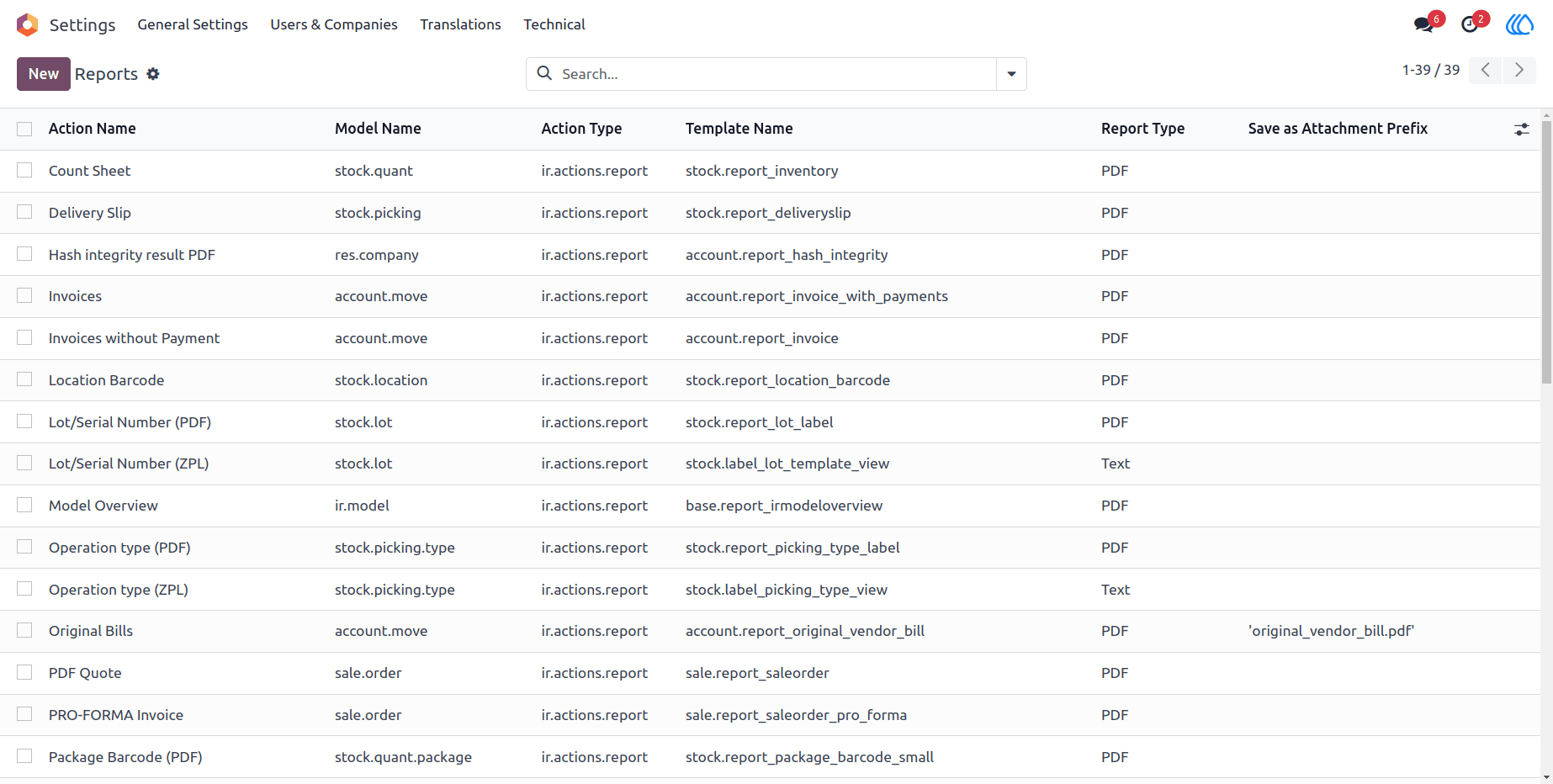Open the conversations chat bubble icon

(1424, 24)
